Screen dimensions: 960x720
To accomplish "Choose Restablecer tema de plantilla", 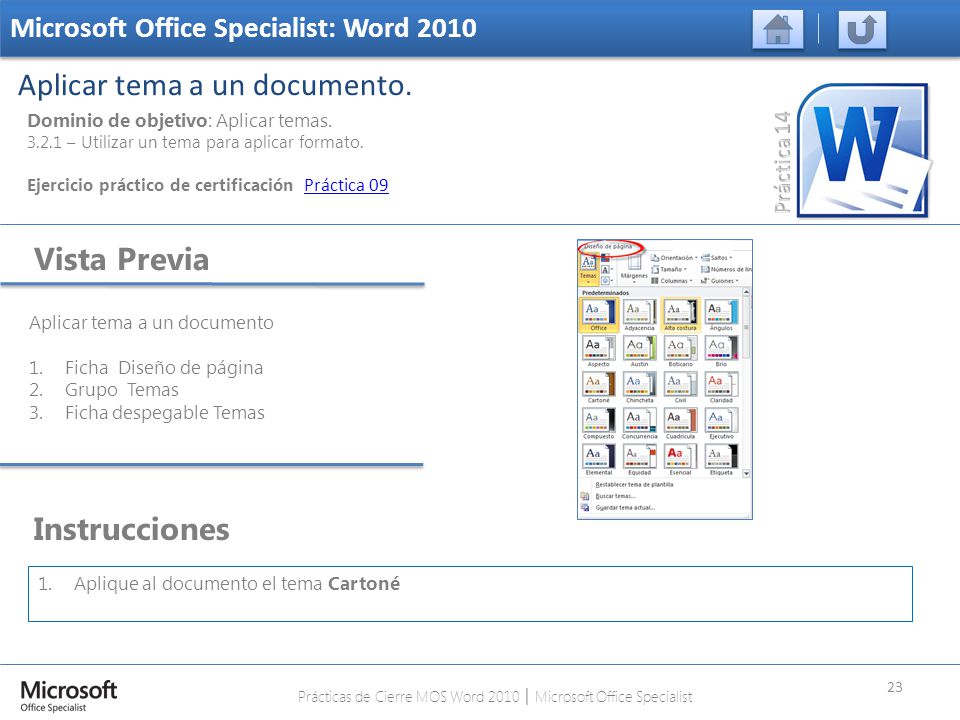I will coord(634,484).
